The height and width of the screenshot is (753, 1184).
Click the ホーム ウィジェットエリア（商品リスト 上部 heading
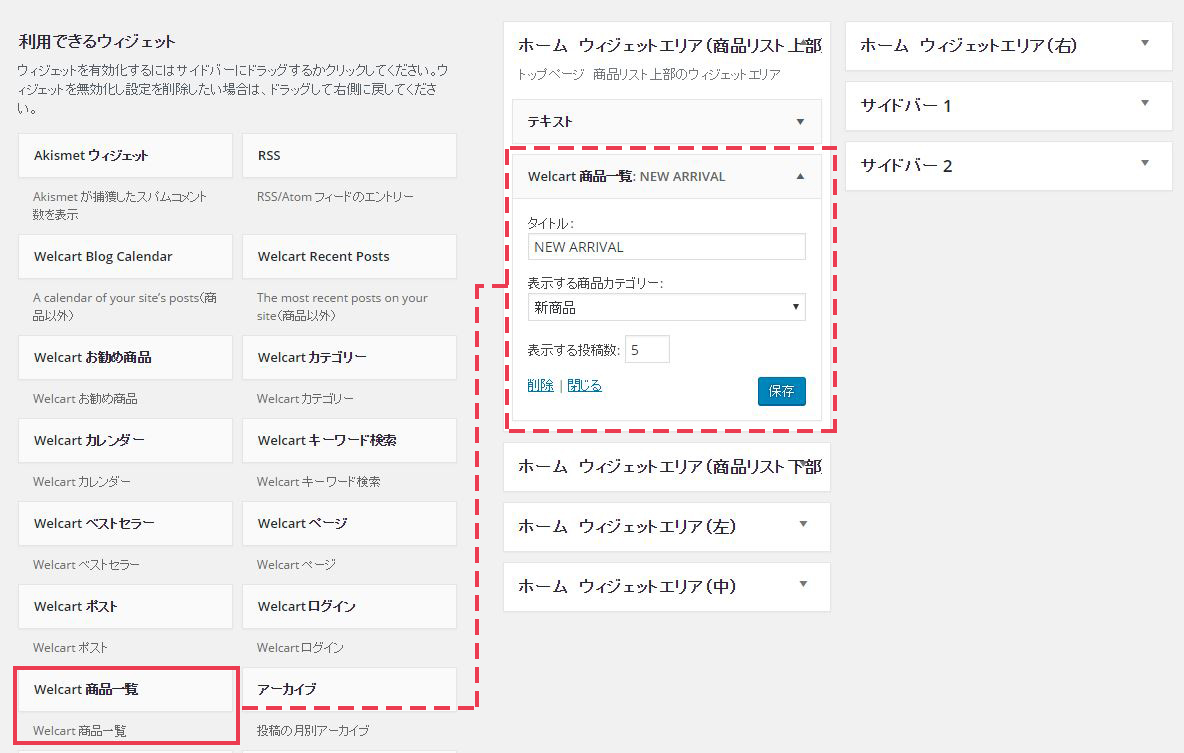tap(670, 46)
